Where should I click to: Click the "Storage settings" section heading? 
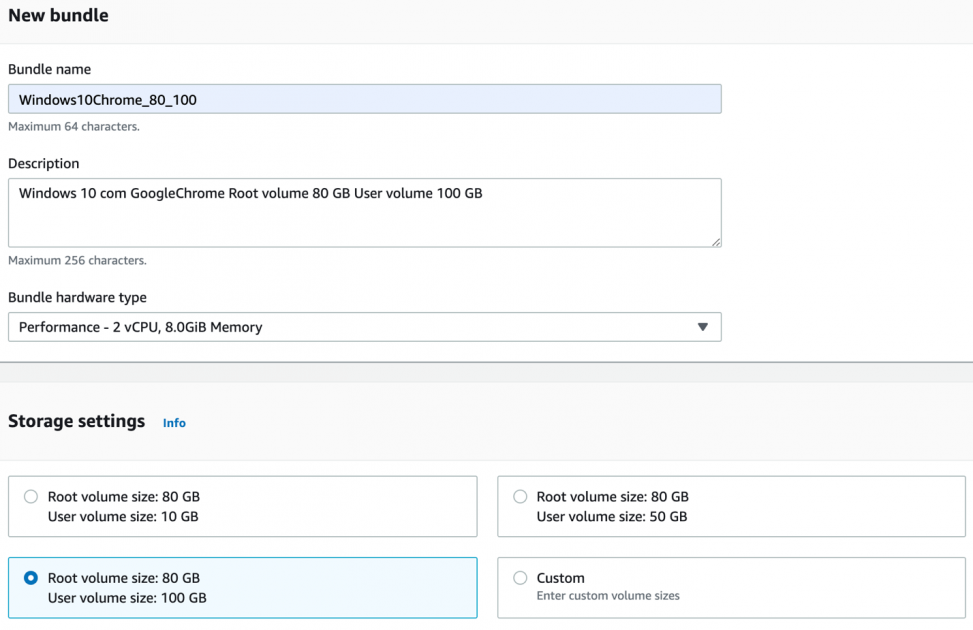point(77,421)
